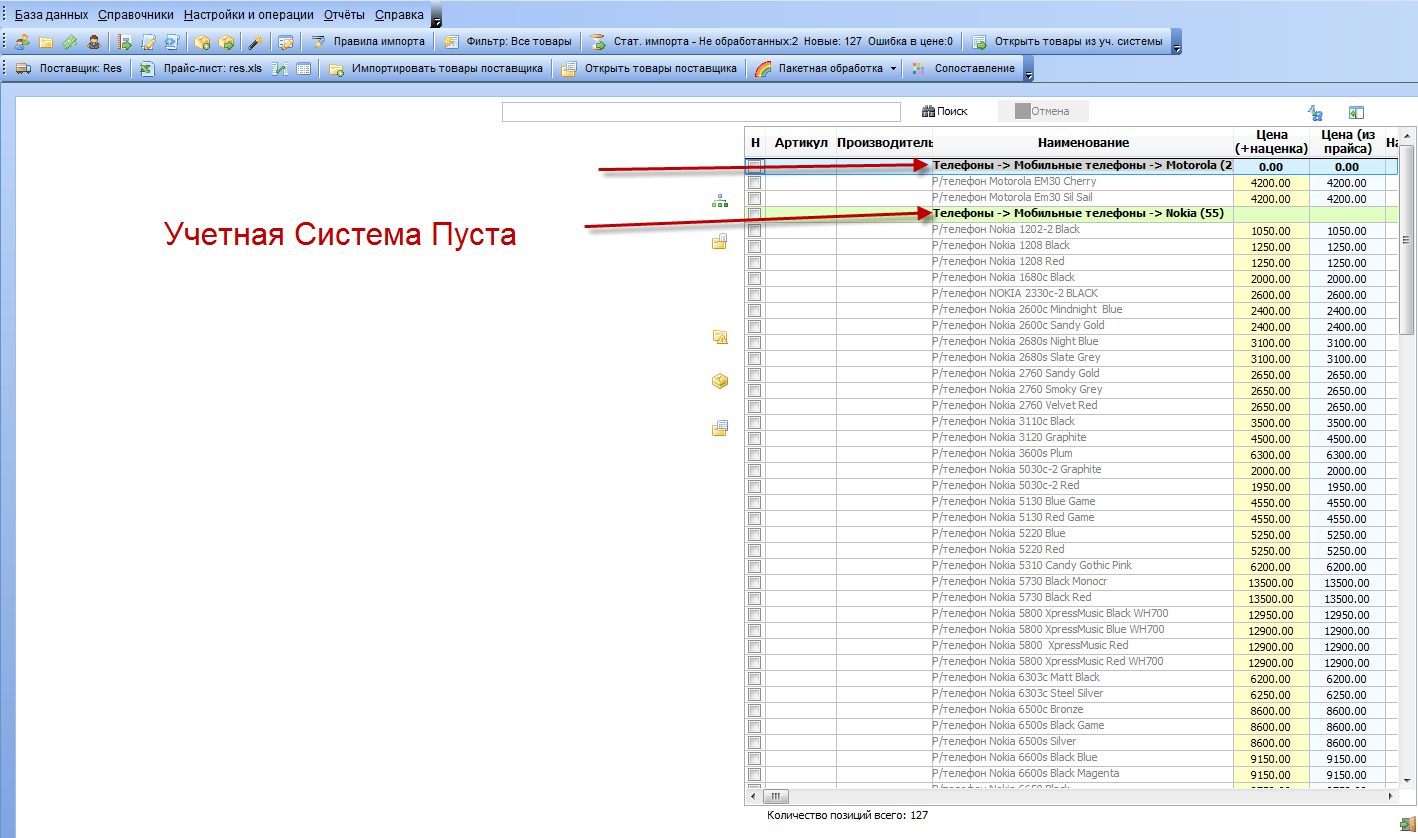The image size is (1418, 838).
Task: Click the Поиск button
Action: (x=945, y=112)
